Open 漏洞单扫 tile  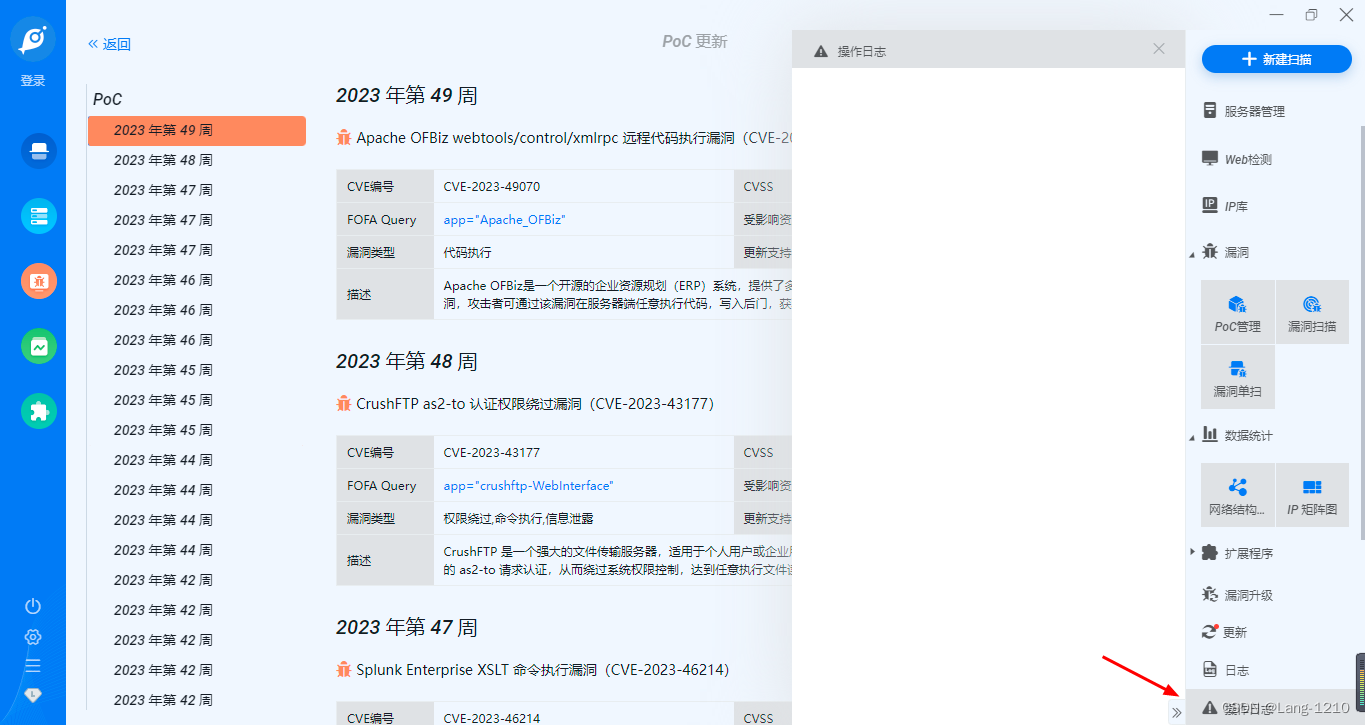1238,377
